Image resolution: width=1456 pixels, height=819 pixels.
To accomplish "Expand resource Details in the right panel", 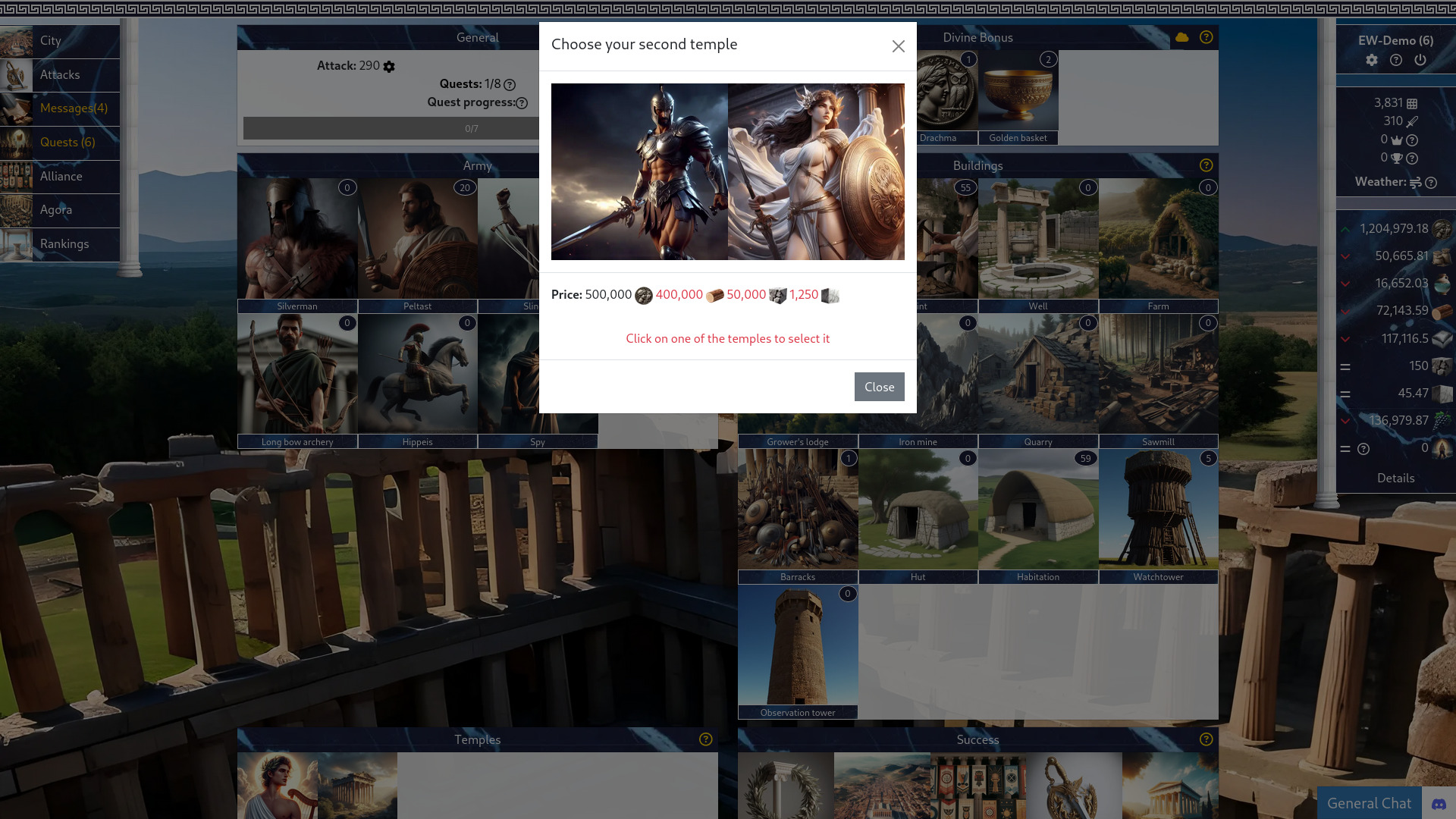I will (1395, 479).
